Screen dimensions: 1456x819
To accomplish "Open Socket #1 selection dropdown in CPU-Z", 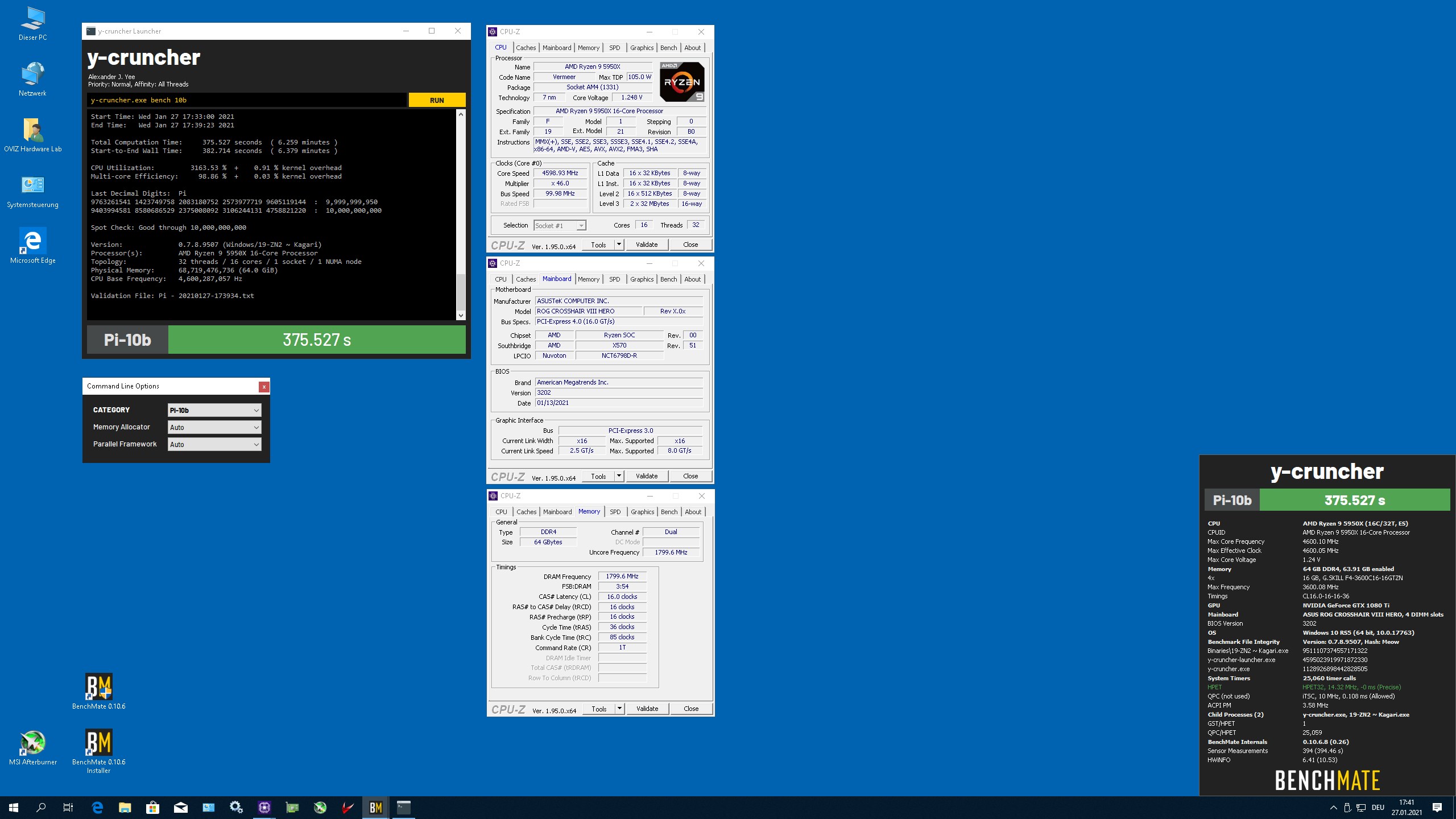I will [x=560, y=226].
